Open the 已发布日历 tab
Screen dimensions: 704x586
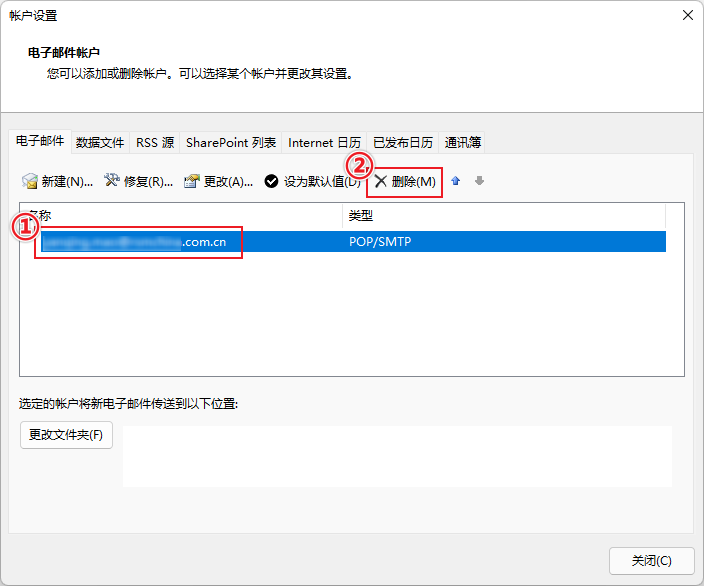[403, 143]
